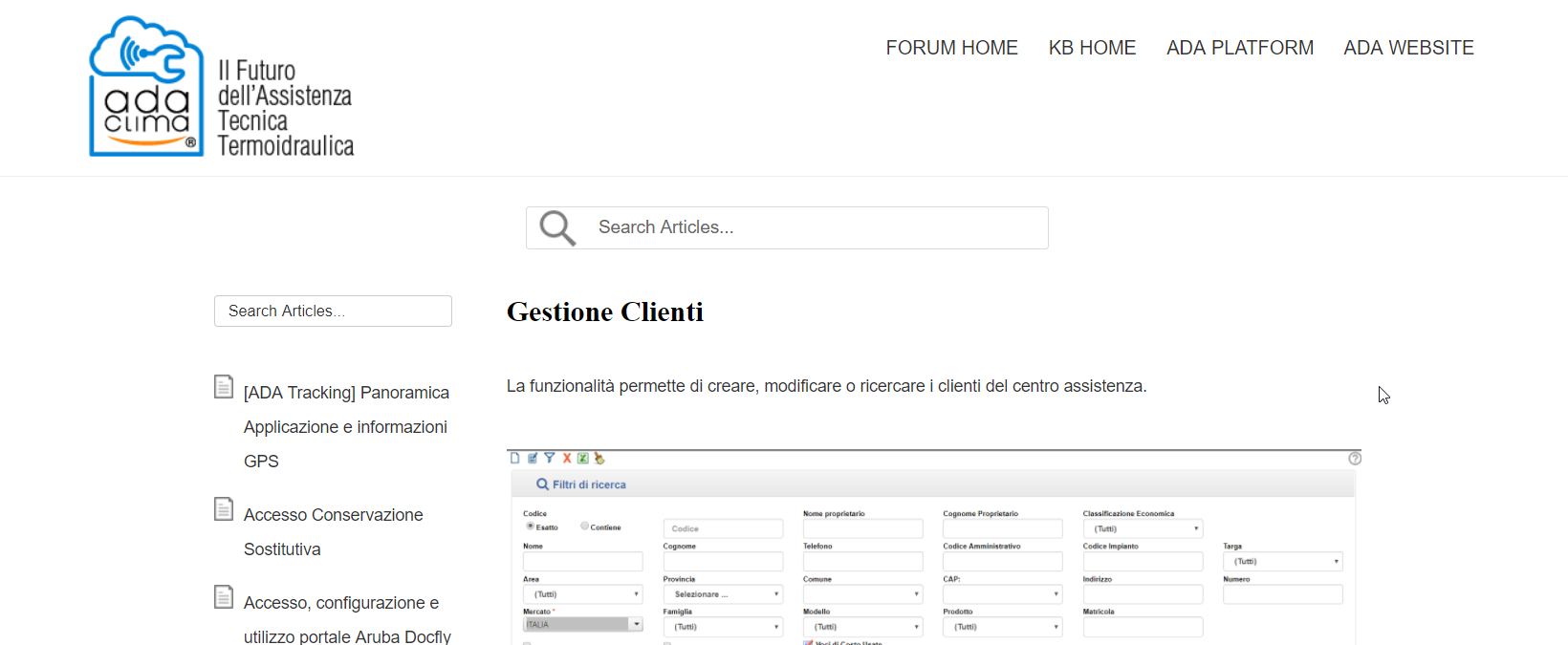Screen dimensions: 1568x645
Task: Open the ADA Tracking Panoramica article link
Action: pos(346,427)
